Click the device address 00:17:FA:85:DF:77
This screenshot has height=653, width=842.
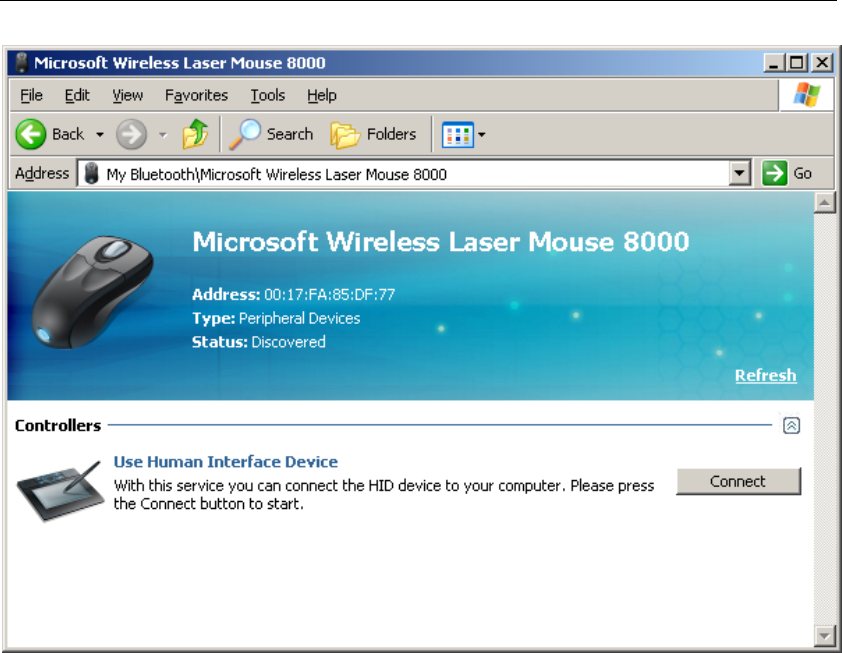click(329, 294)
